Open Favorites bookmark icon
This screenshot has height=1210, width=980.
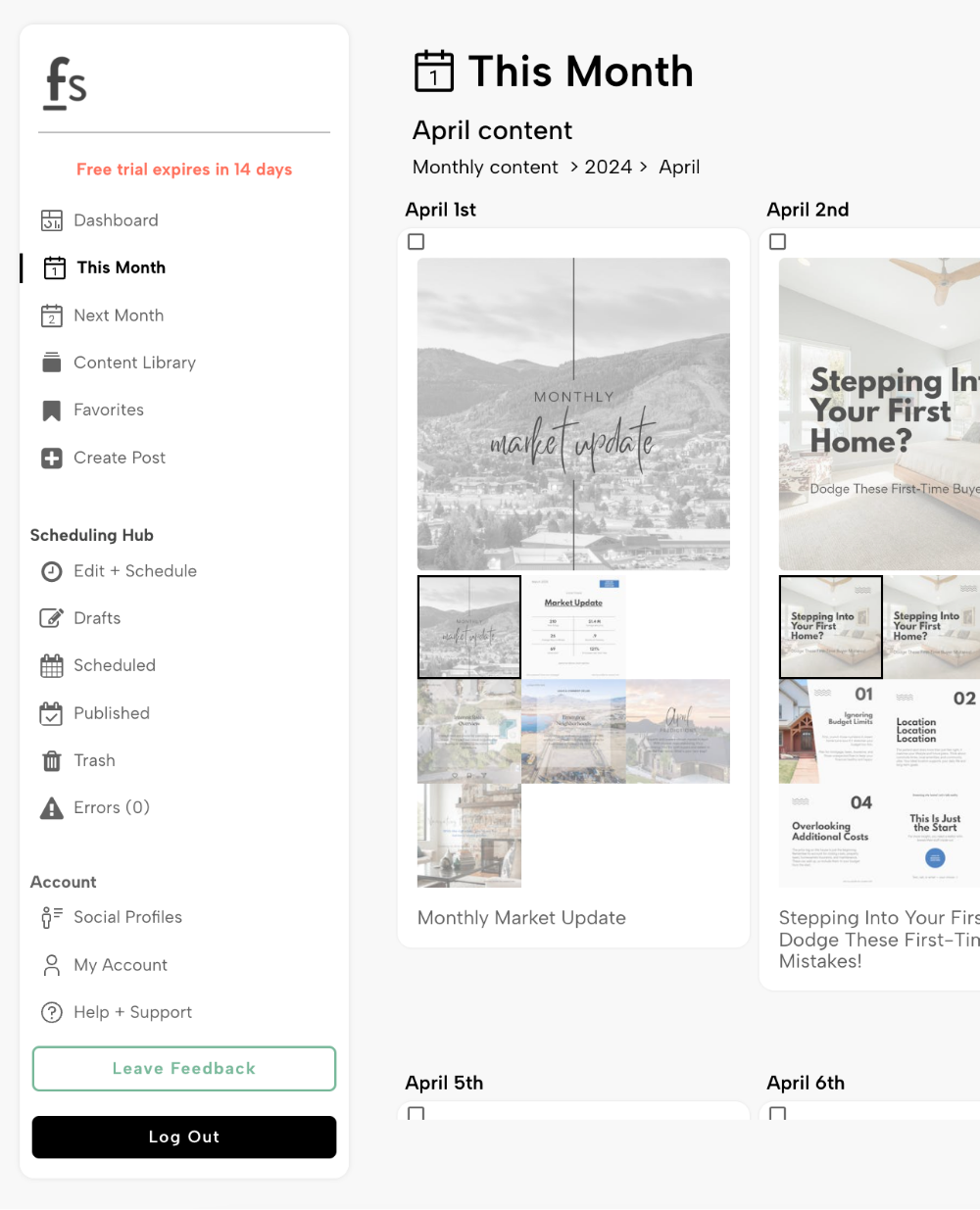(x=52, y=411)
